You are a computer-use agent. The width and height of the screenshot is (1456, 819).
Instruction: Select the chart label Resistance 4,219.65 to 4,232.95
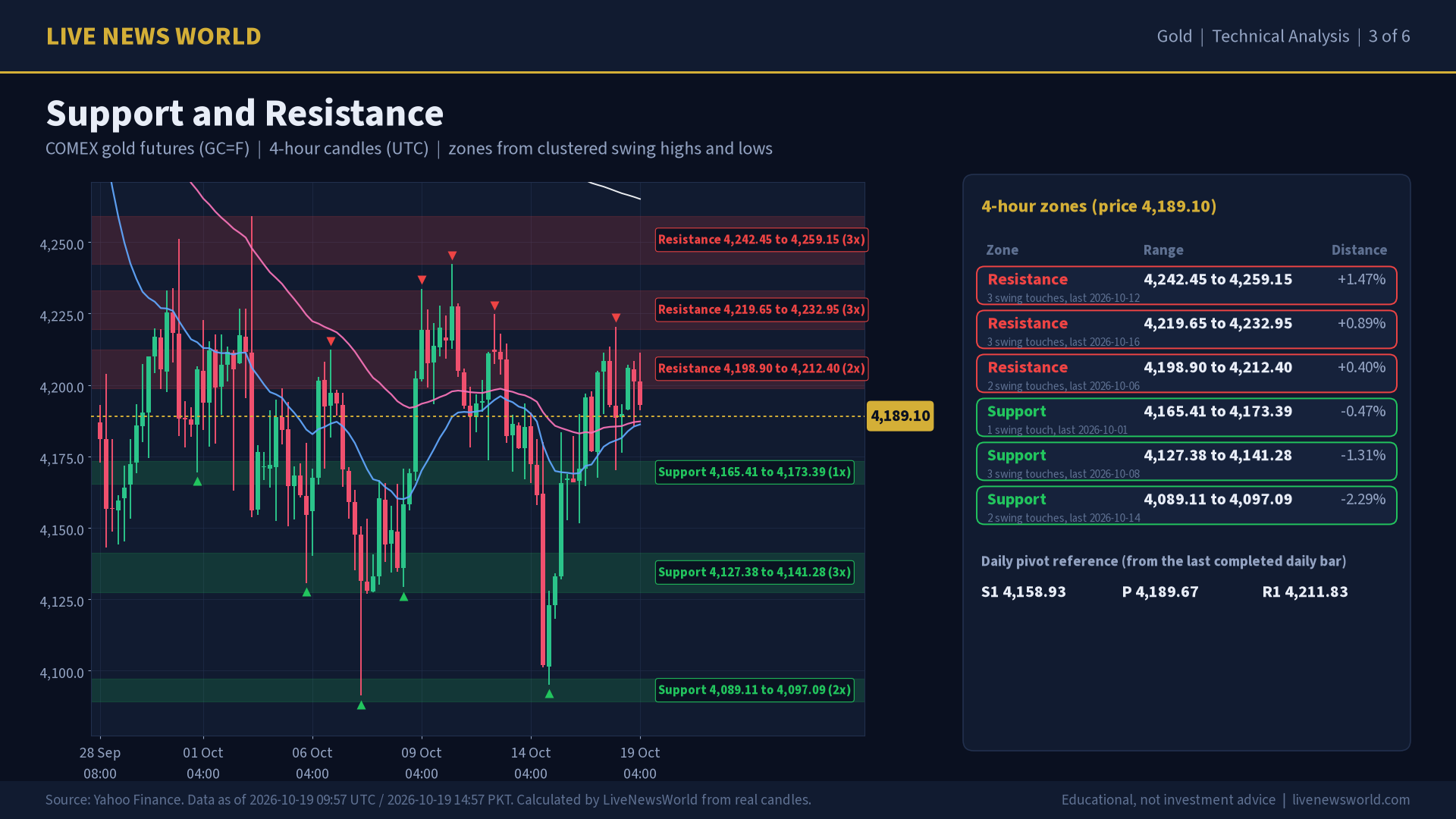761,309
